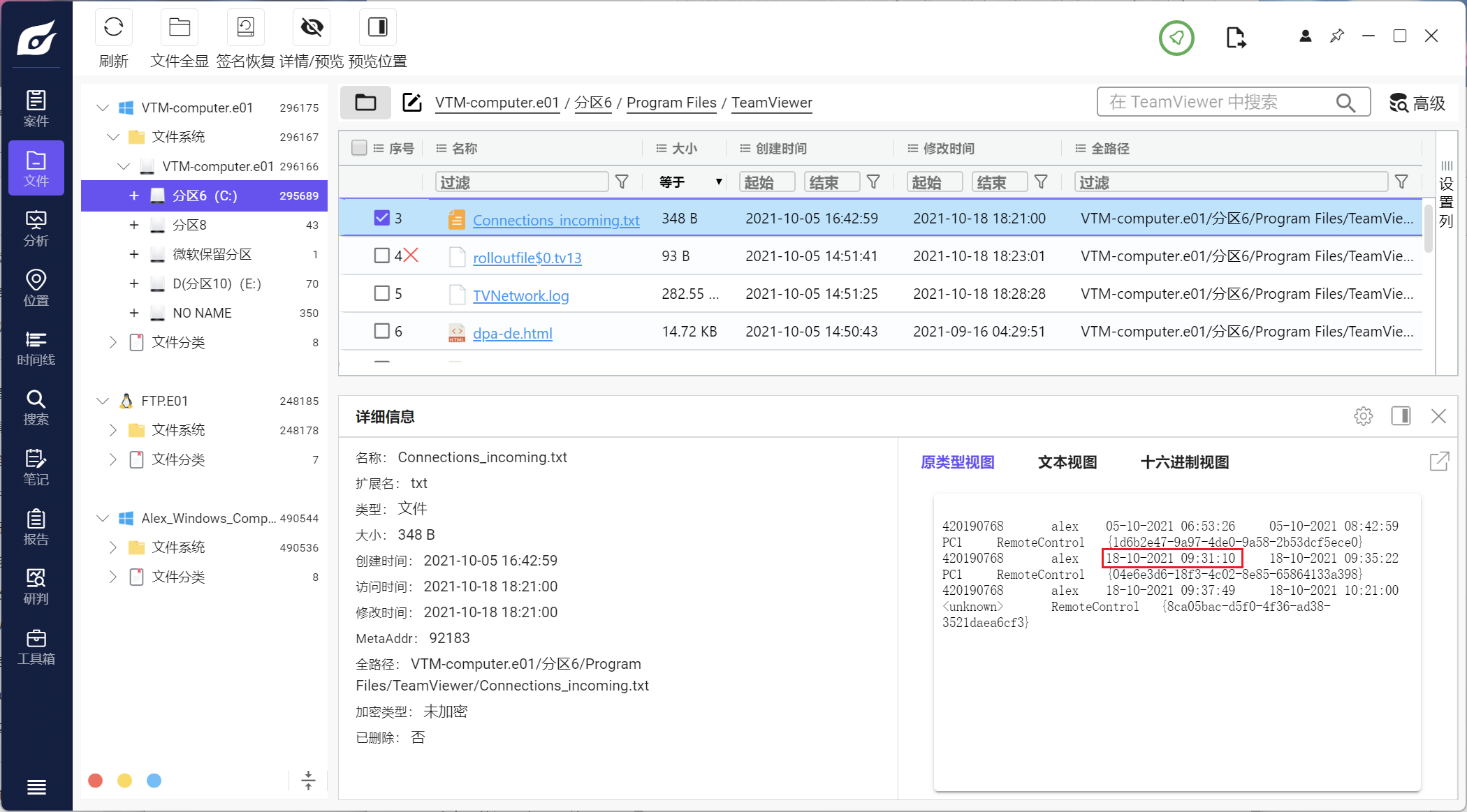Select the red color tag dot
The image size is (1467, 812).
tap(96, 781)
